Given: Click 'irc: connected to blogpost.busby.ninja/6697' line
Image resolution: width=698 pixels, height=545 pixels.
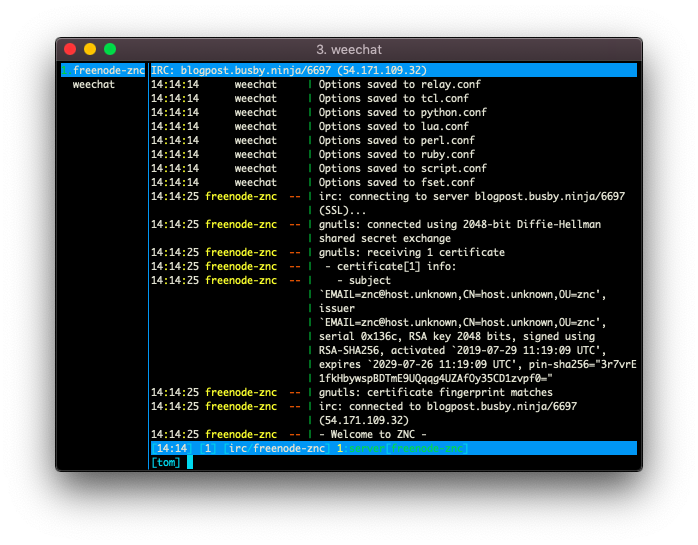Looking at the screenshot, I should [448, 407].
